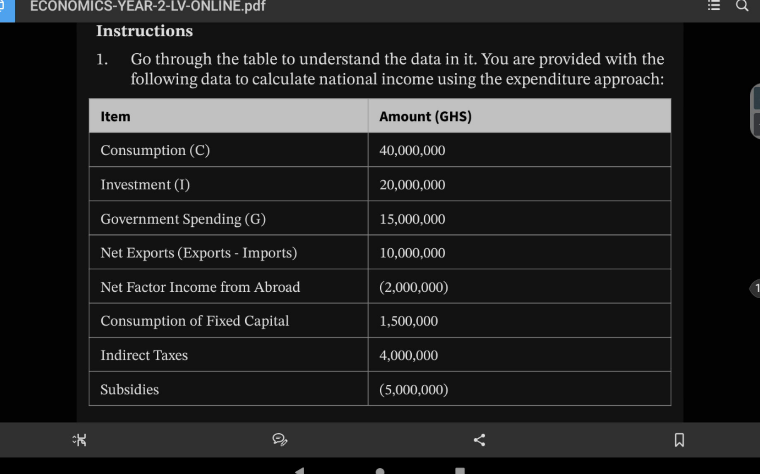Tap the Android home circle button

[x=380, y=471]
